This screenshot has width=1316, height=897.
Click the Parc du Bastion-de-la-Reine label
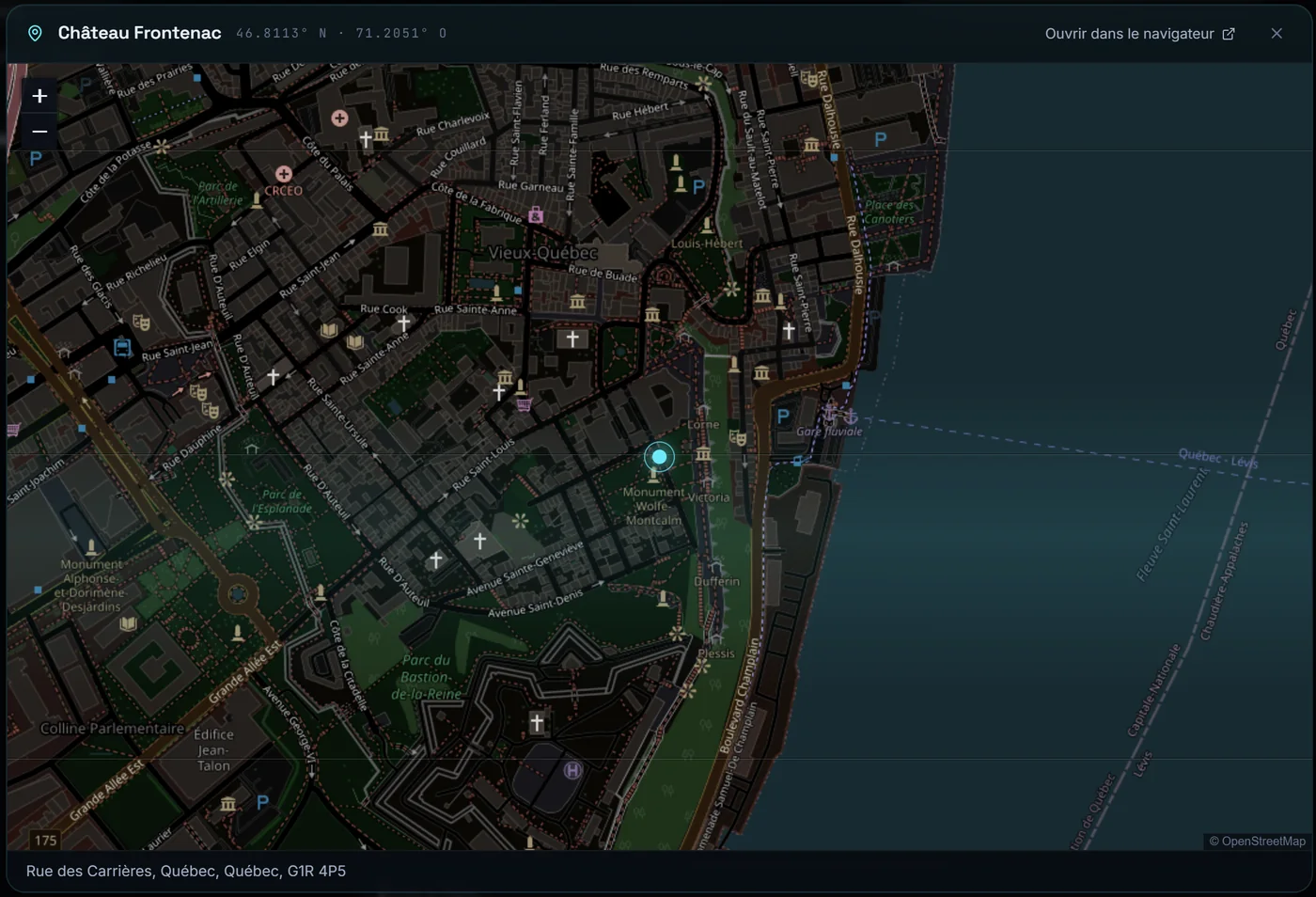point(427,677)
